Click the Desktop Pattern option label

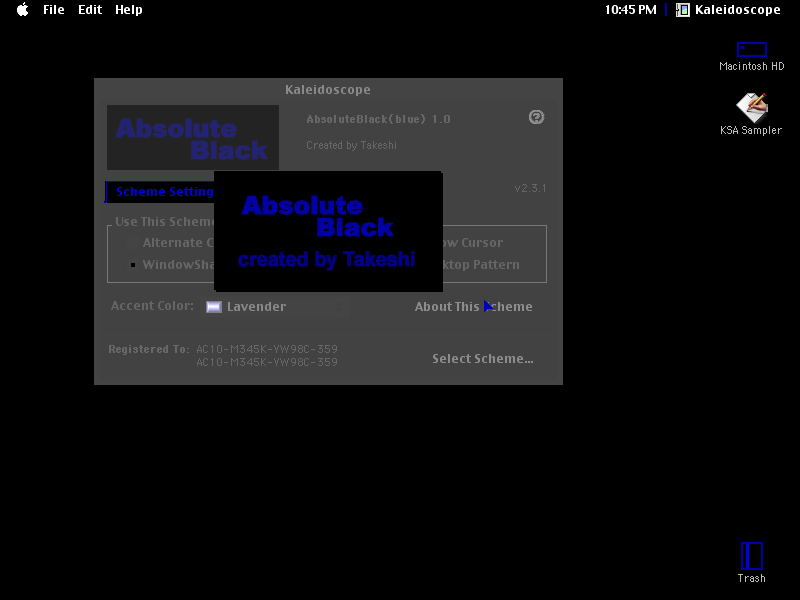(481, 265)
